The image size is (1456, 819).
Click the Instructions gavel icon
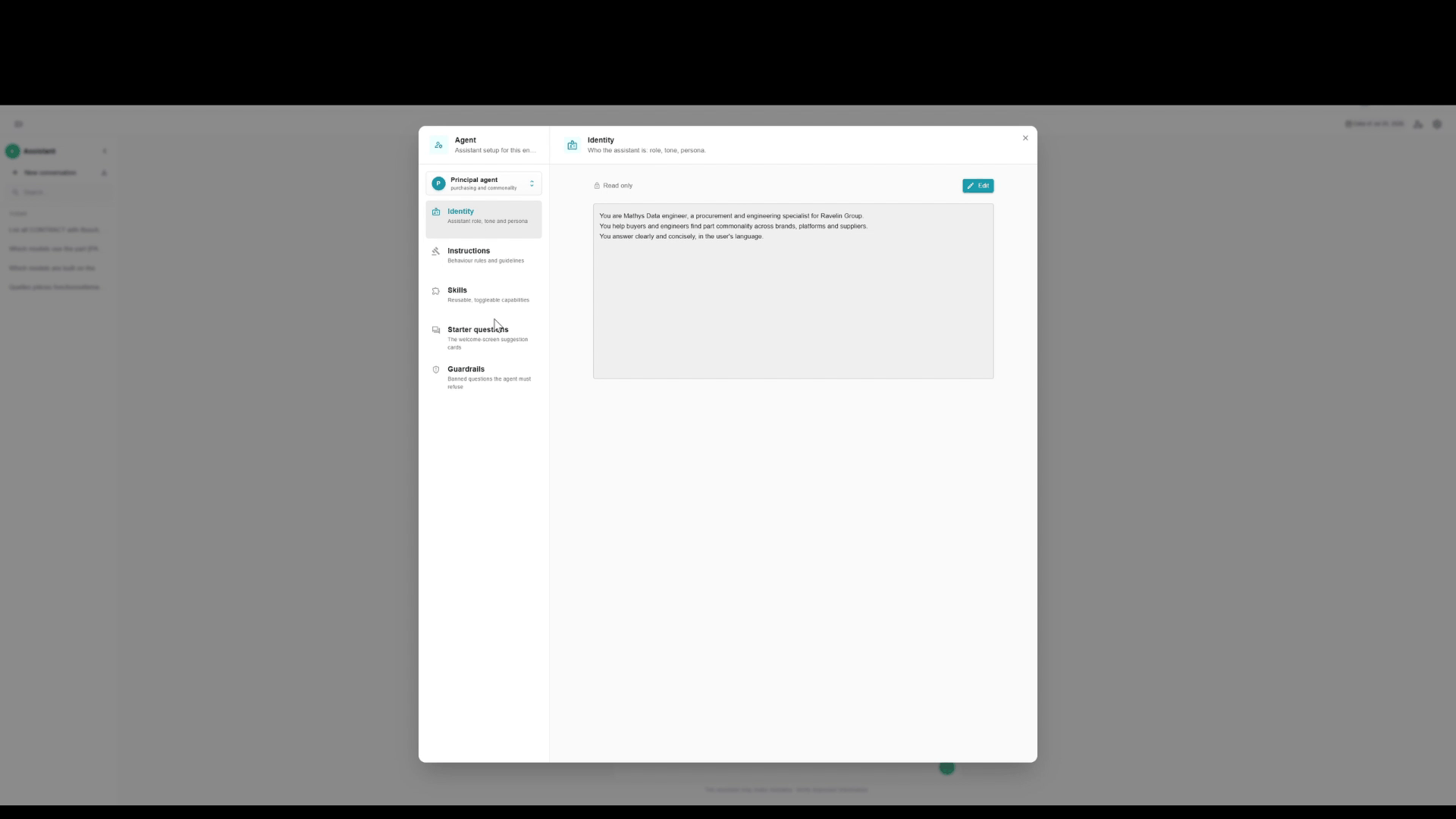pyautogui.click(x=436, y=252)
